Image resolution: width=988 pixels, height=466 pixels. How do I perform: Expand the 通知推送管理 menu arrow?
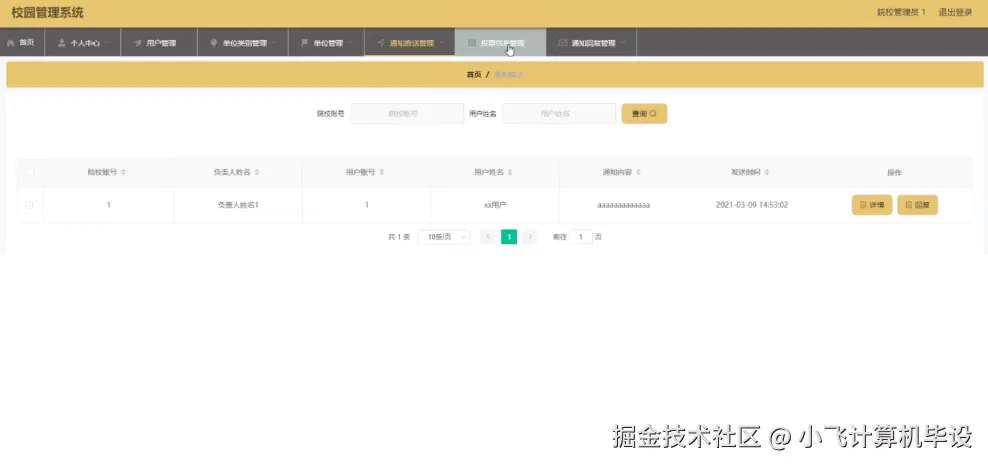pyautogui.click(x=442, y=43)
